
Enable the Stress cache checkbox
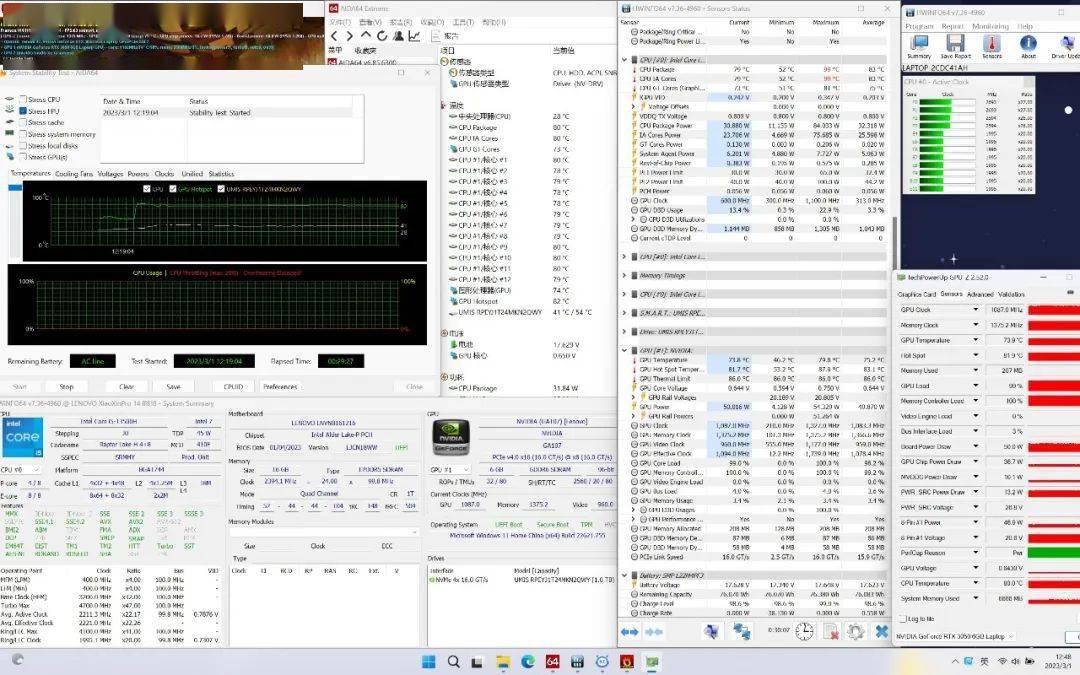[x=23, y=123]
